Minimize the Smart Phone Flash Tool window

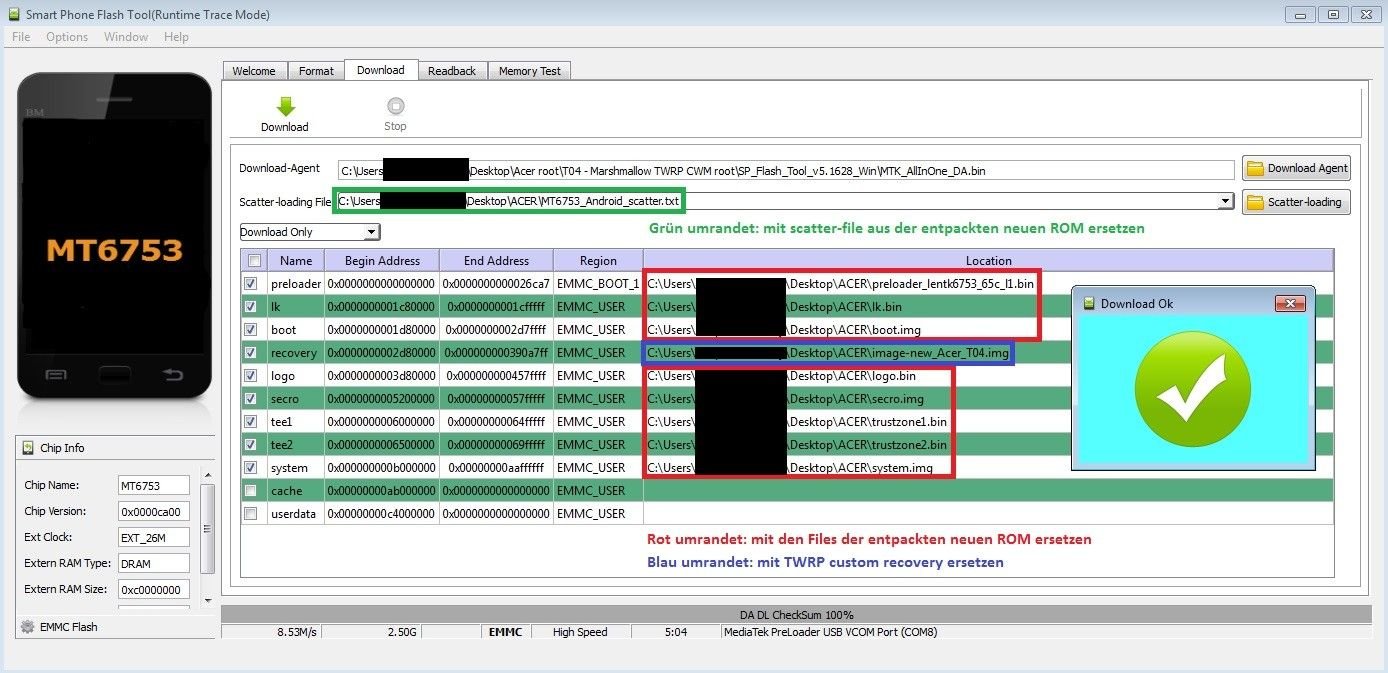(1301, 14)
